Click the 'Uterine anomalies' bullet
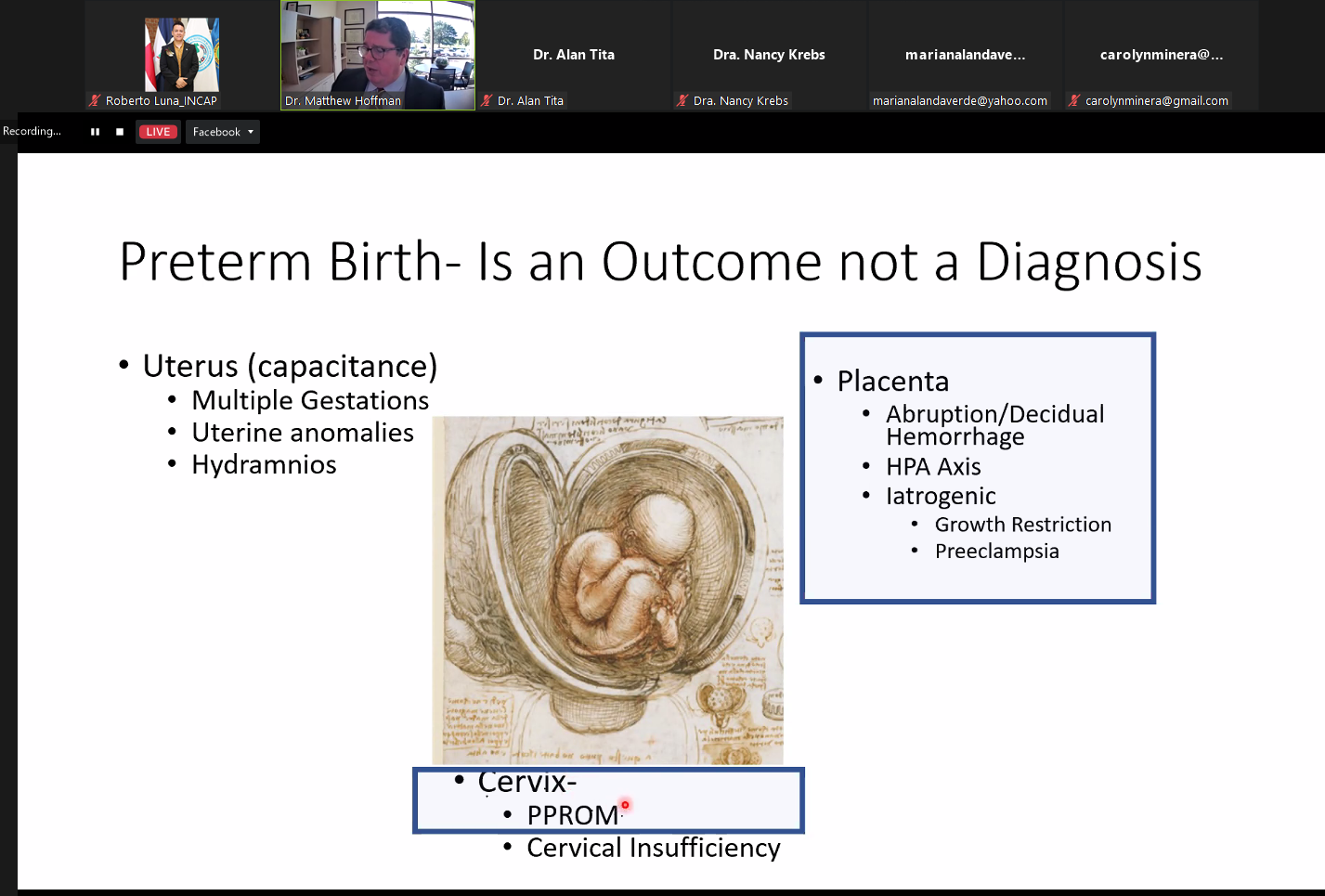 [303, 433]
